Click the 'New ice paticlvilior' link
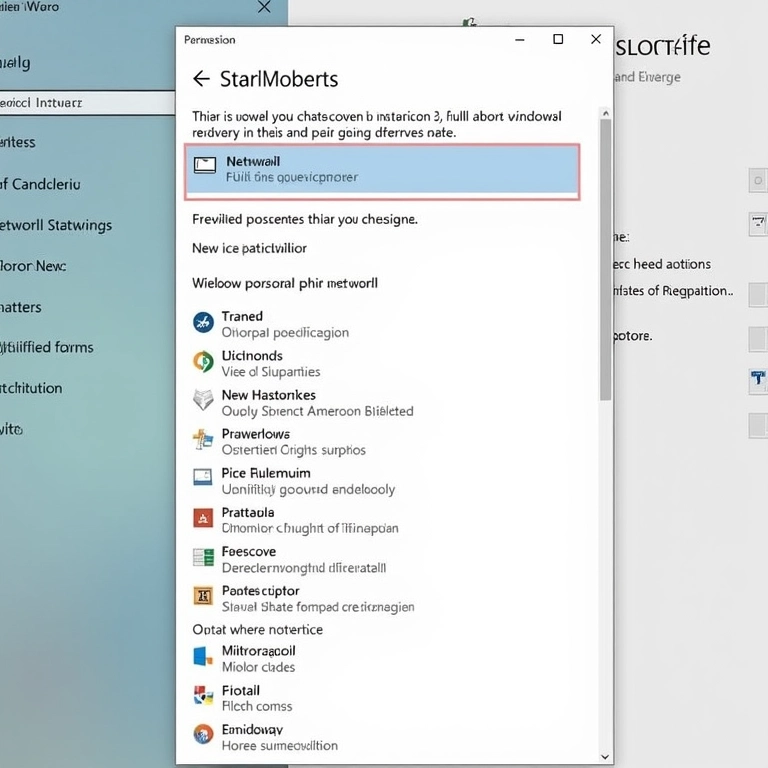Image resolution: width=768 pixels, height=768 pixels. (x=249, y=248)
